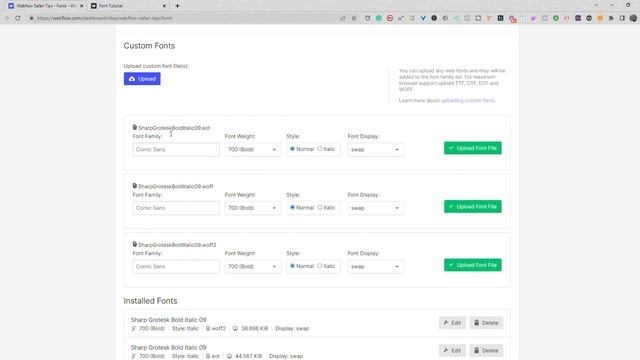
Task: Click the site lock icon in address bar
Action: click(31, 18)
